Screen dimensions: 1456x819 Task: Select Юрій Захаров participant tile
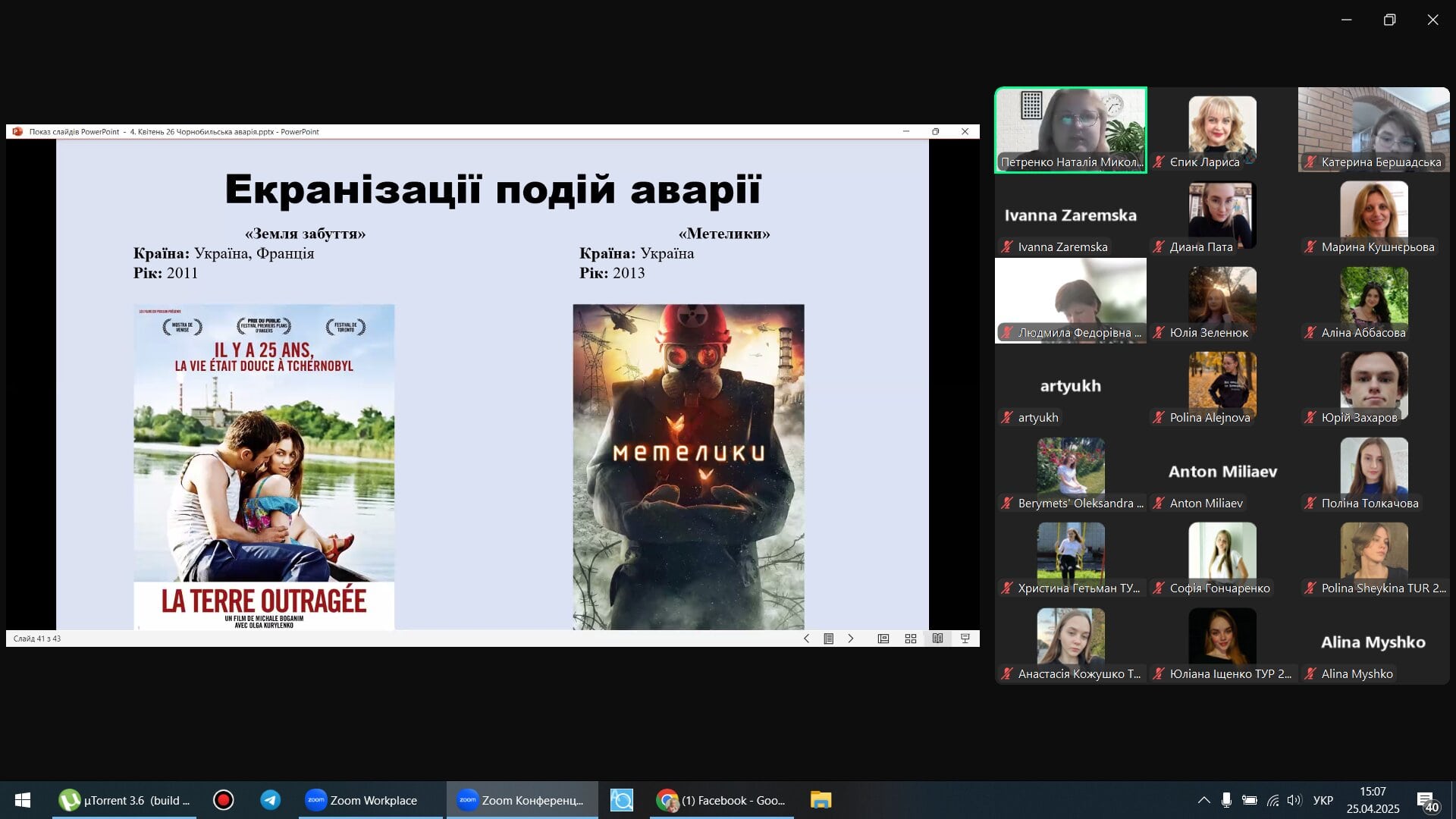(1374, 386)
